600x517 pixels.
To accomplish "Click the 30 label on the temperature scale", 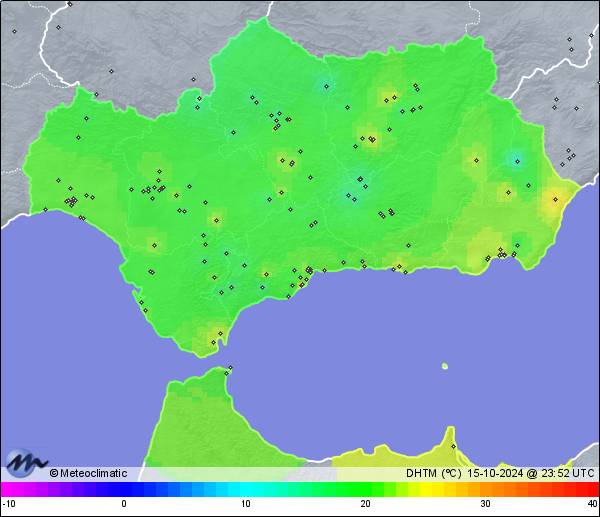I will [485, 504].
